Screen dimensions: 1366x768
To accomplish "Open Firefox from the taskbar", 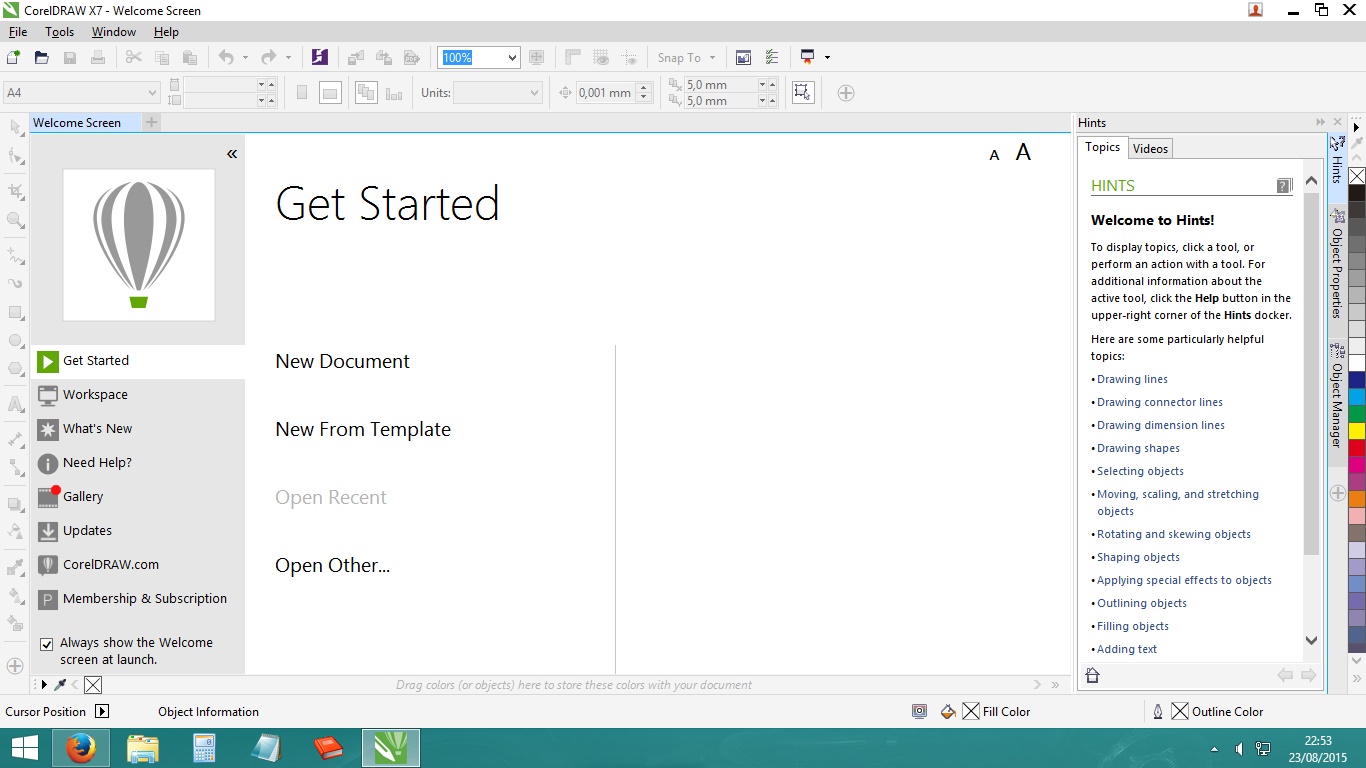I will pyautogui.click(x=80, y=747).
